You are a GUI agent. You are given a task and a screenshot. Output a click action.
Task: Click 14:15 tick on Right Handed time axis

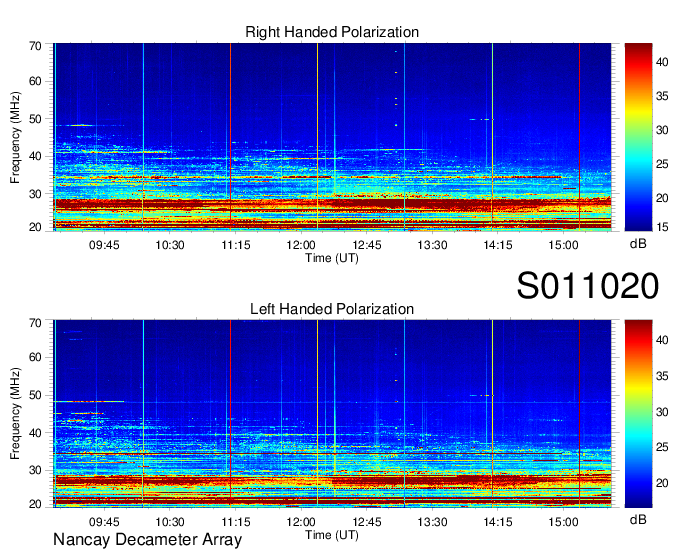[x=497, y=245]
